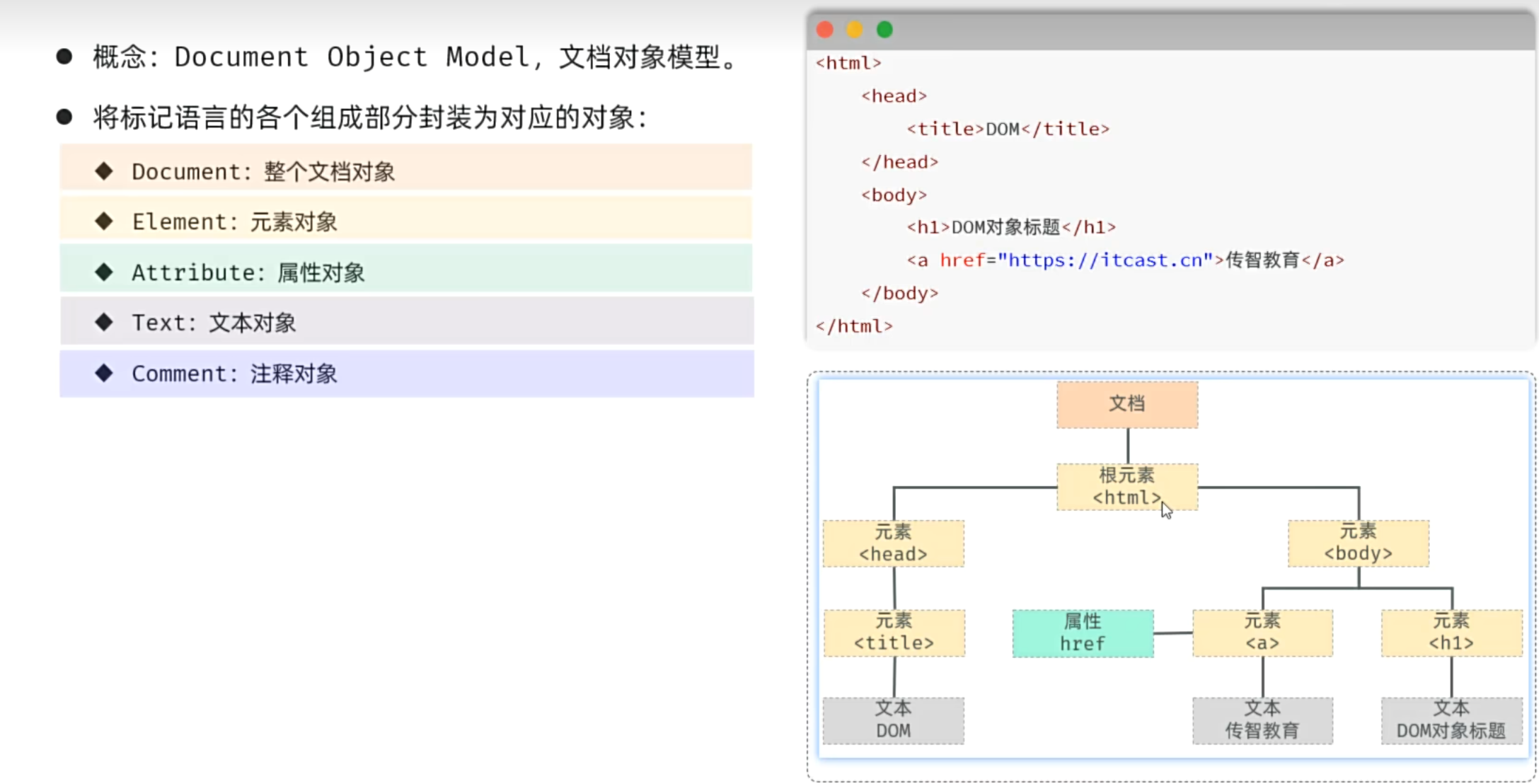Click the gray 文本 传智教育 node
1539x784 pixels.
1262,720
